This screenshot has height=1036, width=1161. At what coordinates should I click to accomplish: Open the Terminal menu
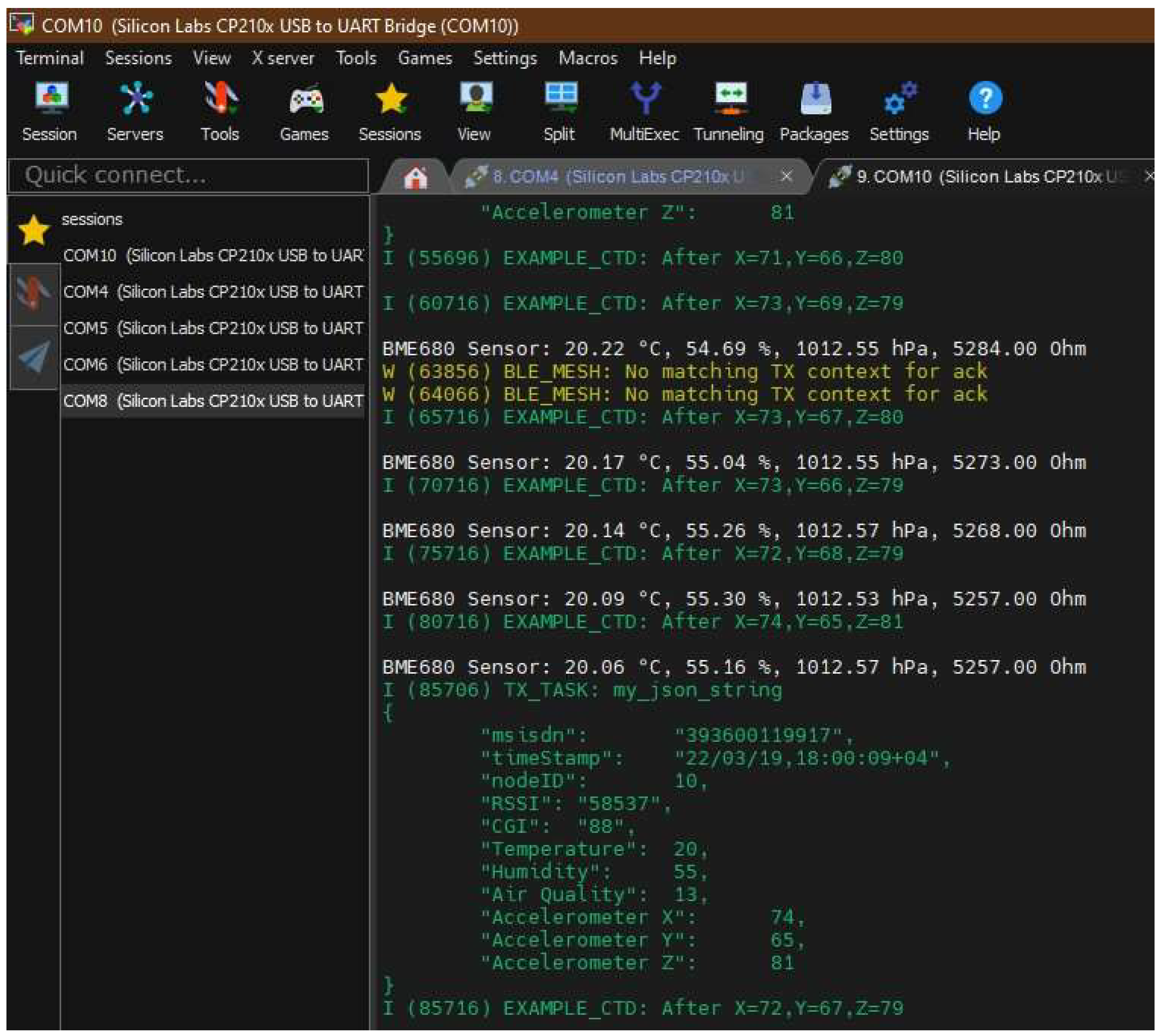coord(50,58)
